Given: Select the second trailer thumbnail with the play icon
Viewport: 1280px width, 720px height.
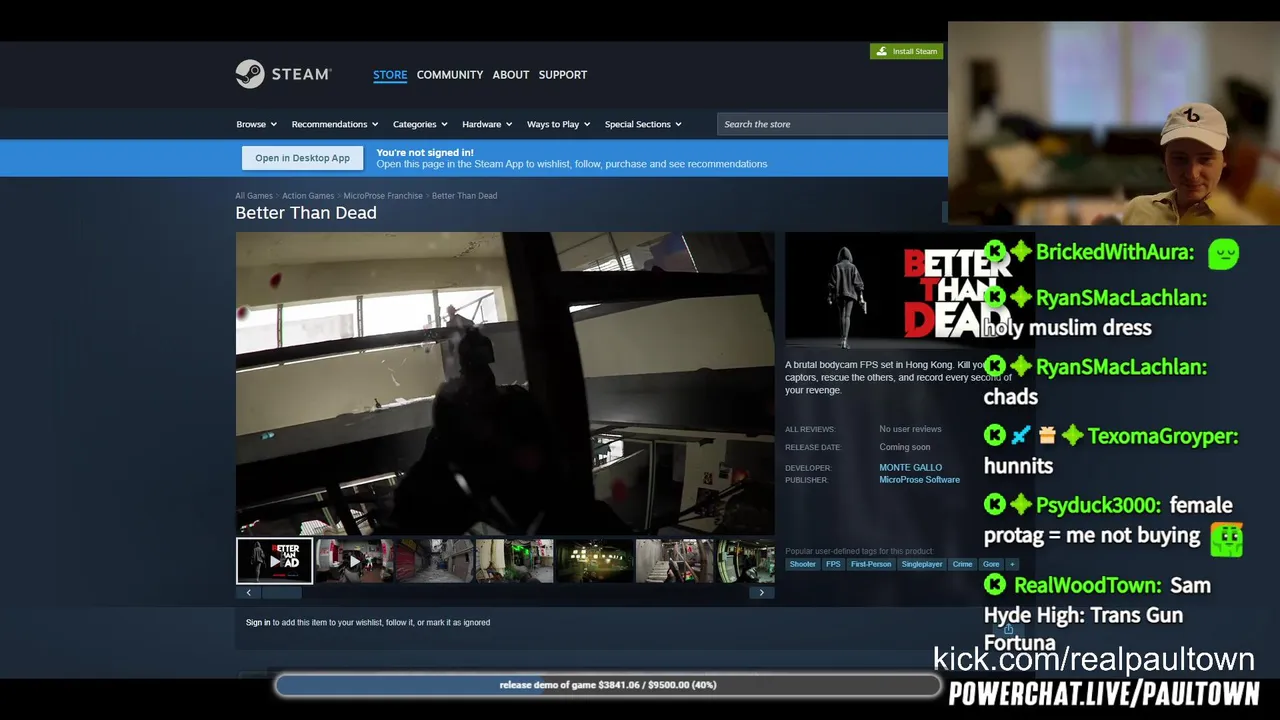Looking at the screenshot, I should [x=355, y=561].
